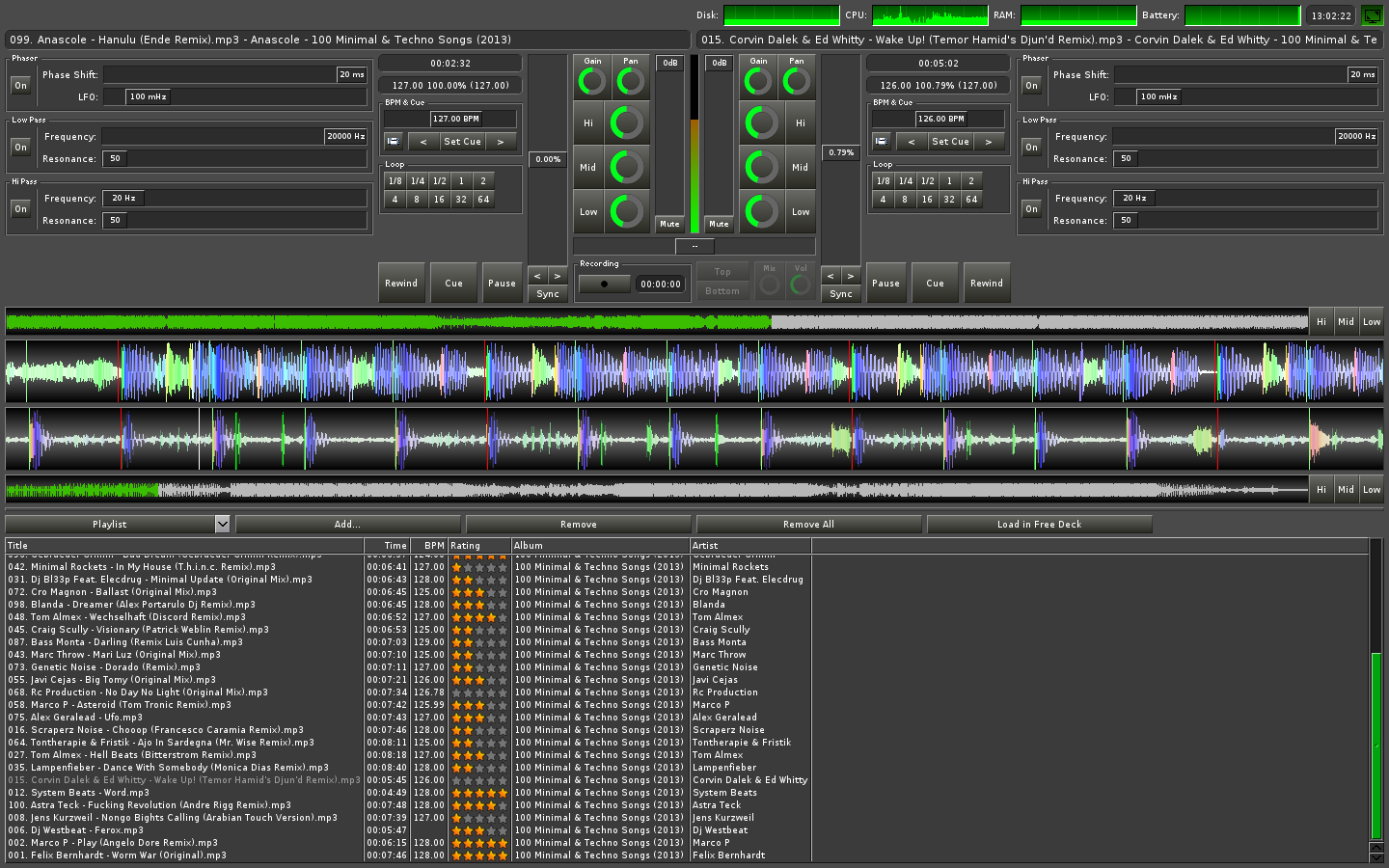This screenshot has width=1389, height=868.
Task: Click the right deck Low EQ knob
Action: pyautogui.click(x=761, y=211)
